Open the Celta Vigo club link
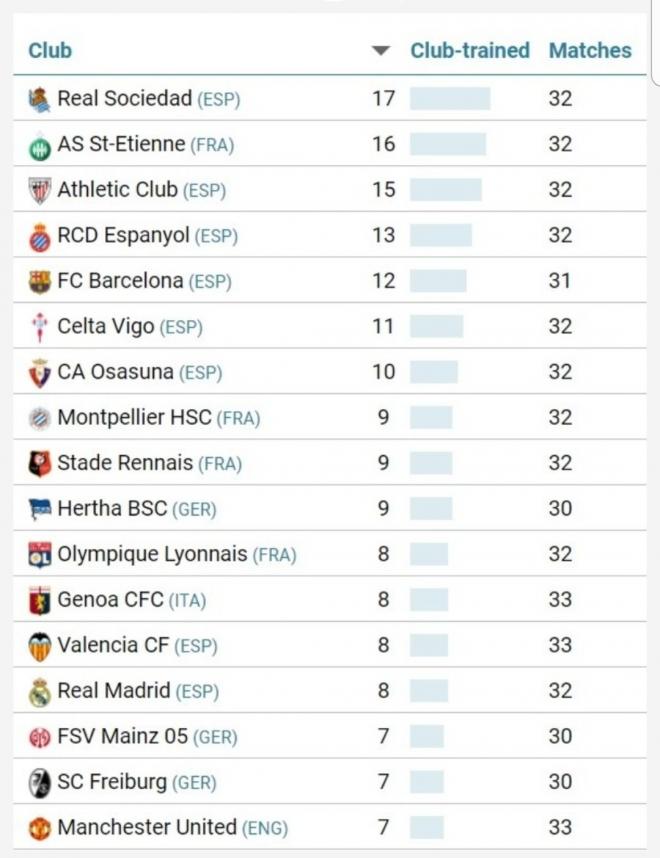The image size is (660, 858). pyautogui.click(x=105, y=326)
